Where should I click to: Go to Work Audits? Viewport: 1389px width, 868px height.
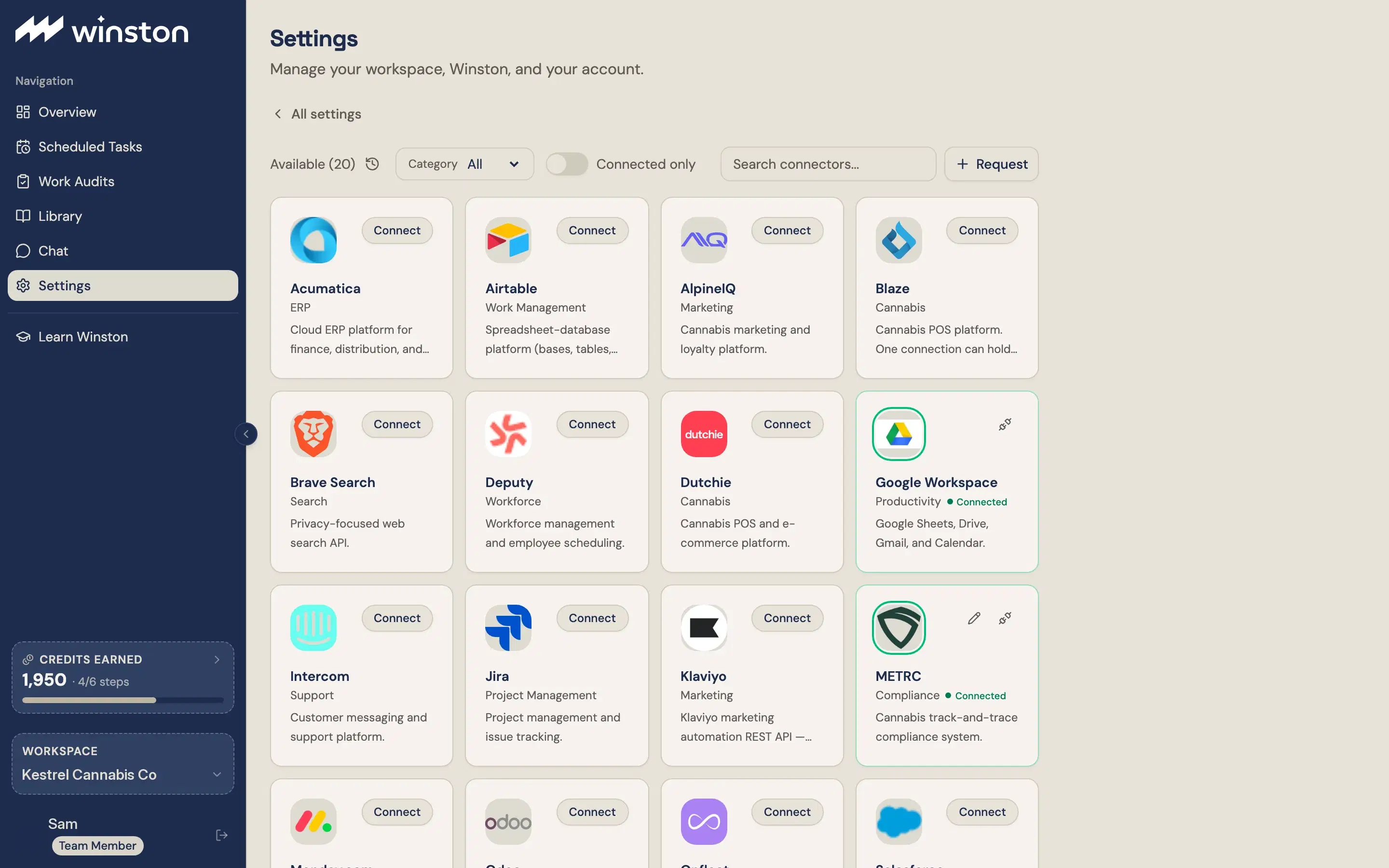coord(122,181)
